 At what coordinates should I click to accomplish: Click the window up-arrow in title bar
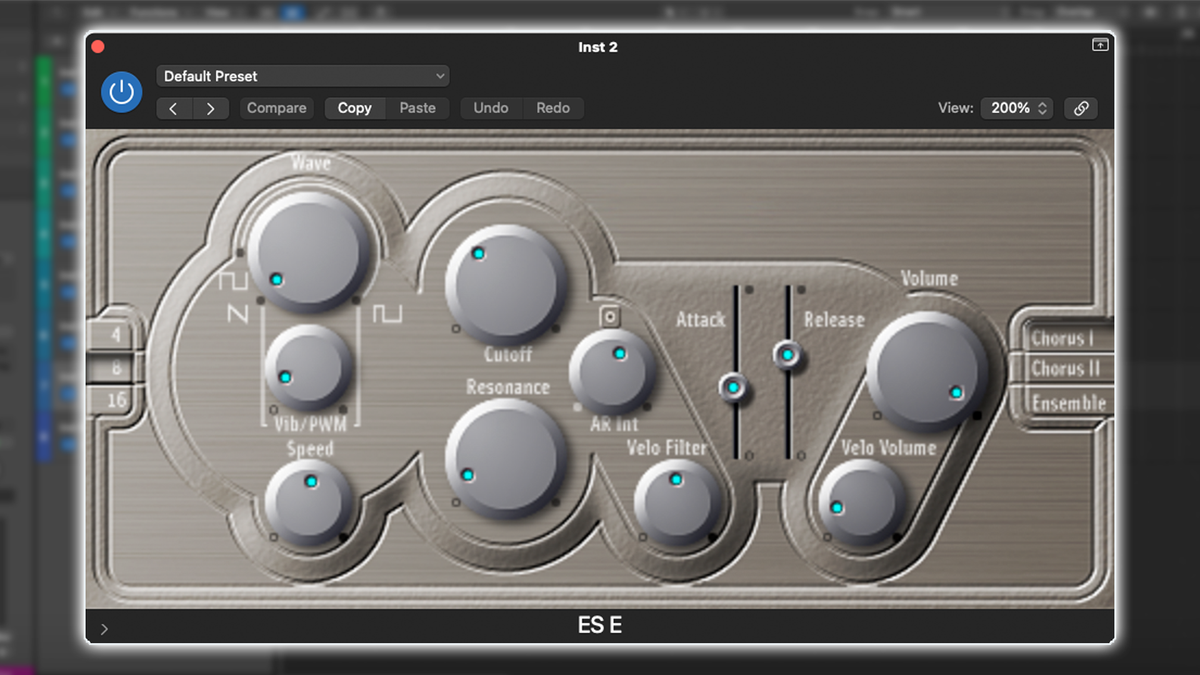click(1100, 45)
